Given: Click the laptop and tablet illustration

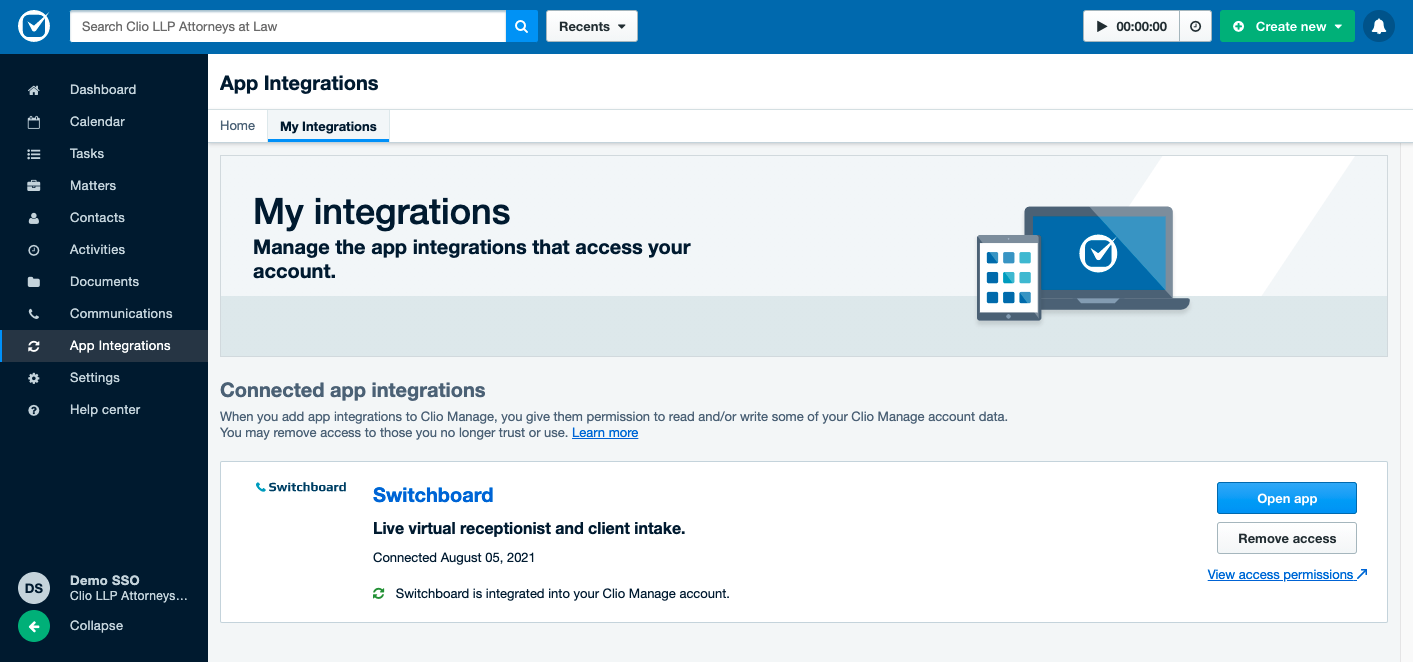Looking at the screenshot, I should pos(1083,264).
